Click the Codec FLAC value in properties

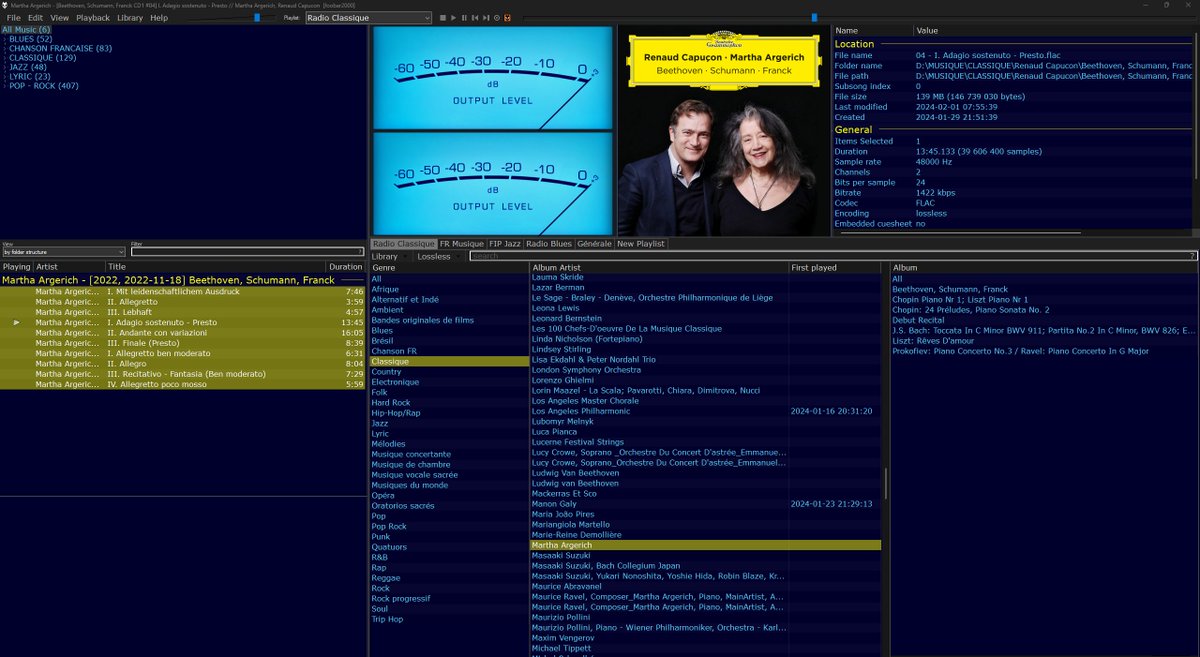coord(926,201)
